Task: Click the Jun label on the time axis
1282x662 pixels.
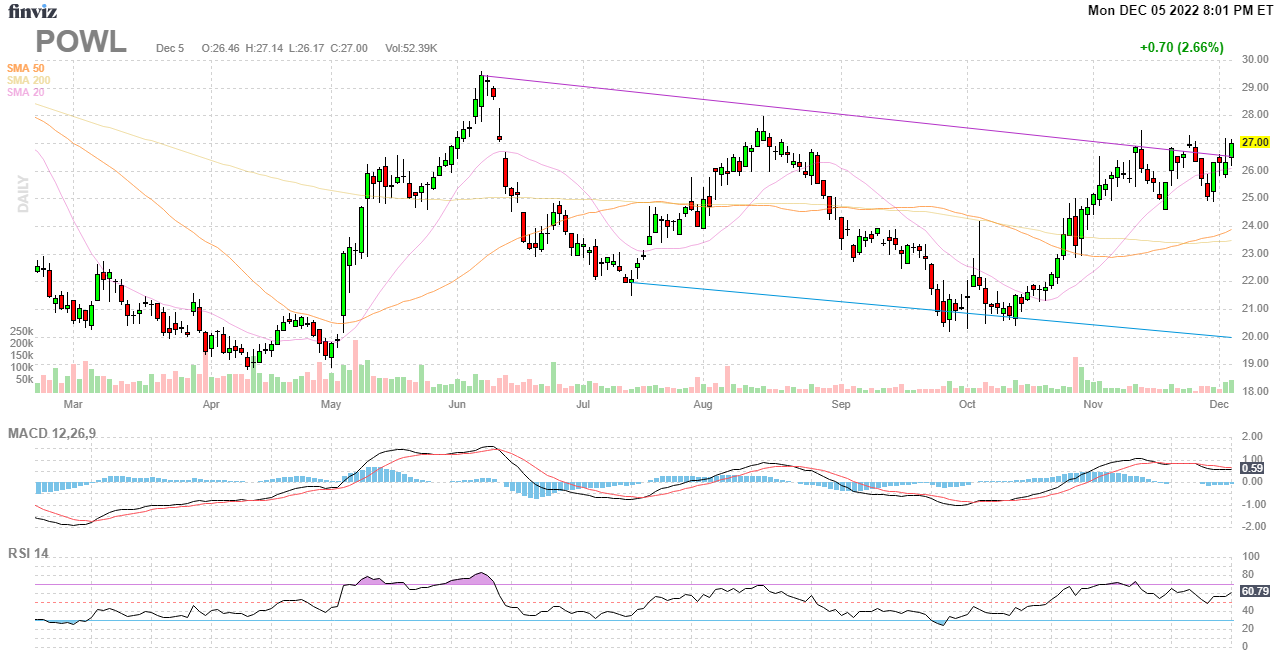Action: (x=457, y=405)
